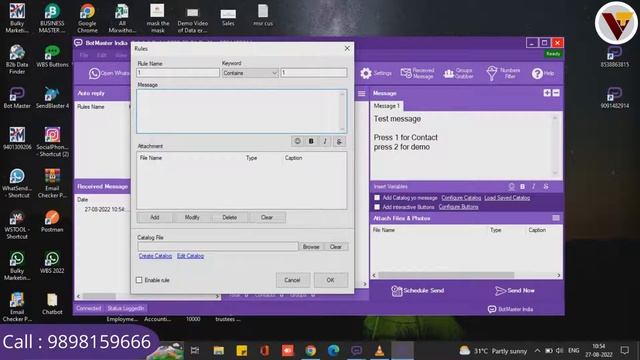Viewport: 640px width, 360px height.
Task: Open Edit Catalog link
Action: (x=190, y=256)
